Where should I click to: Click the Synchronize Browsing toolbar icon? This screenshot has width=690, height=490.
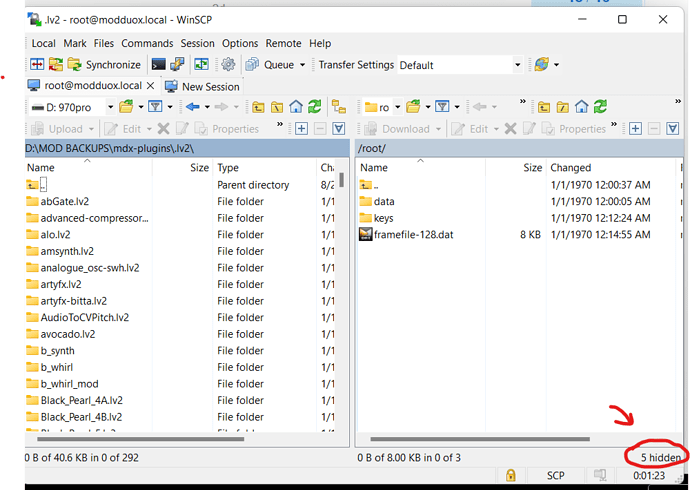(x=201, y=65)
